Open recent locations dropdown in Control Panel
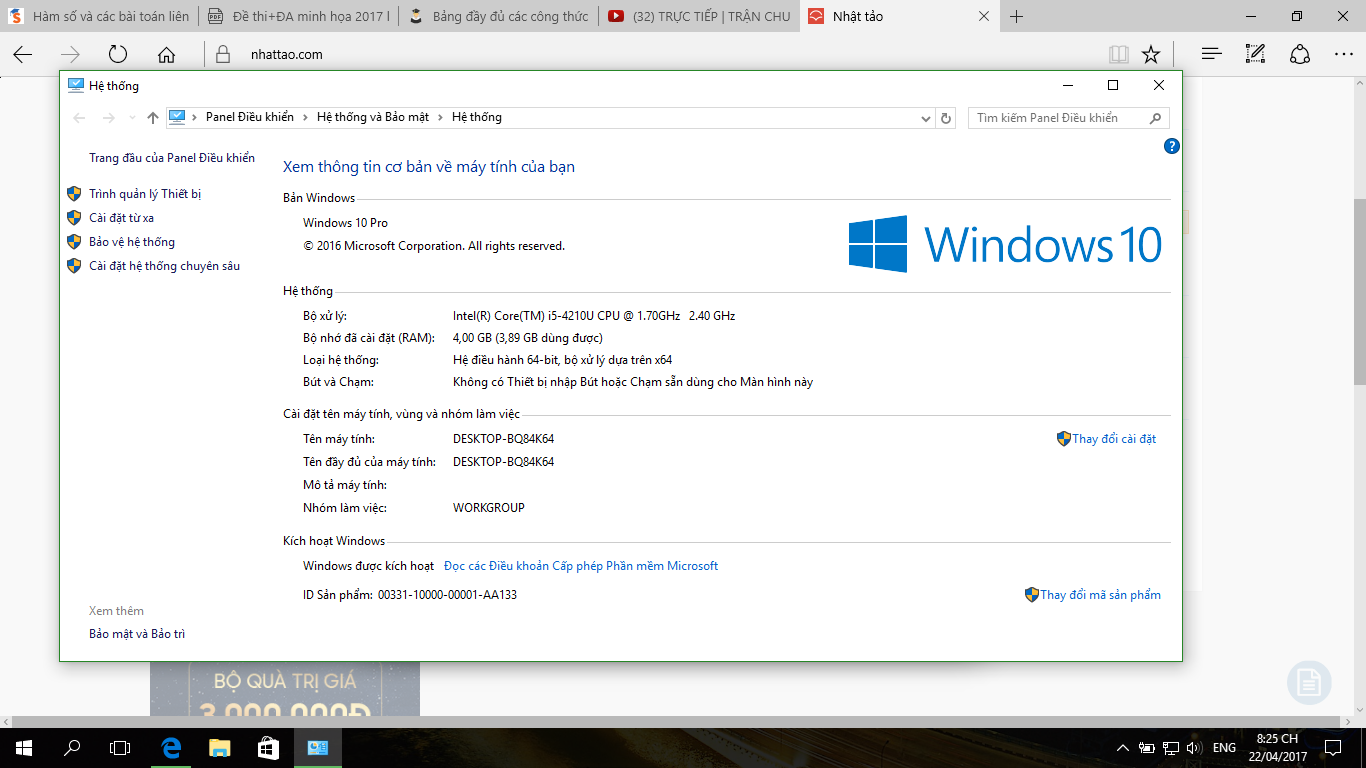Screen dimensions: 1366x768 tap(132, 118)
